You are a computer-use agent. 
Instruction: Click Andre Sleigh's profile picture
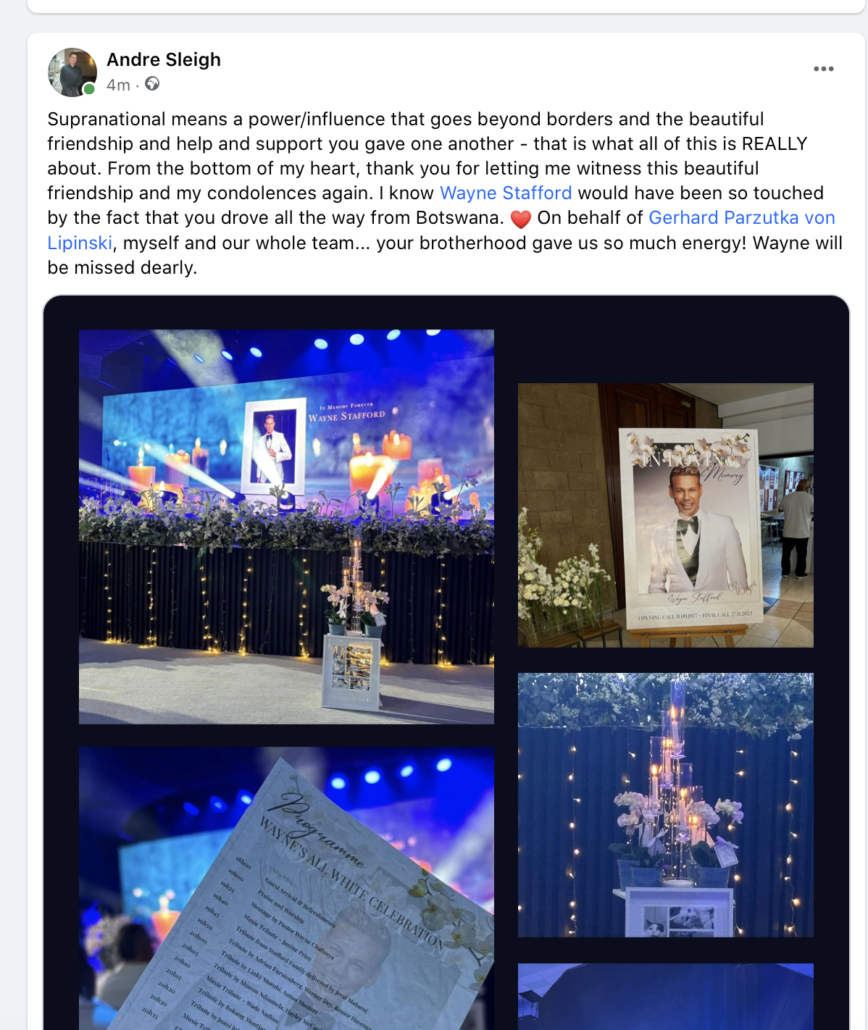coord(72,72)
